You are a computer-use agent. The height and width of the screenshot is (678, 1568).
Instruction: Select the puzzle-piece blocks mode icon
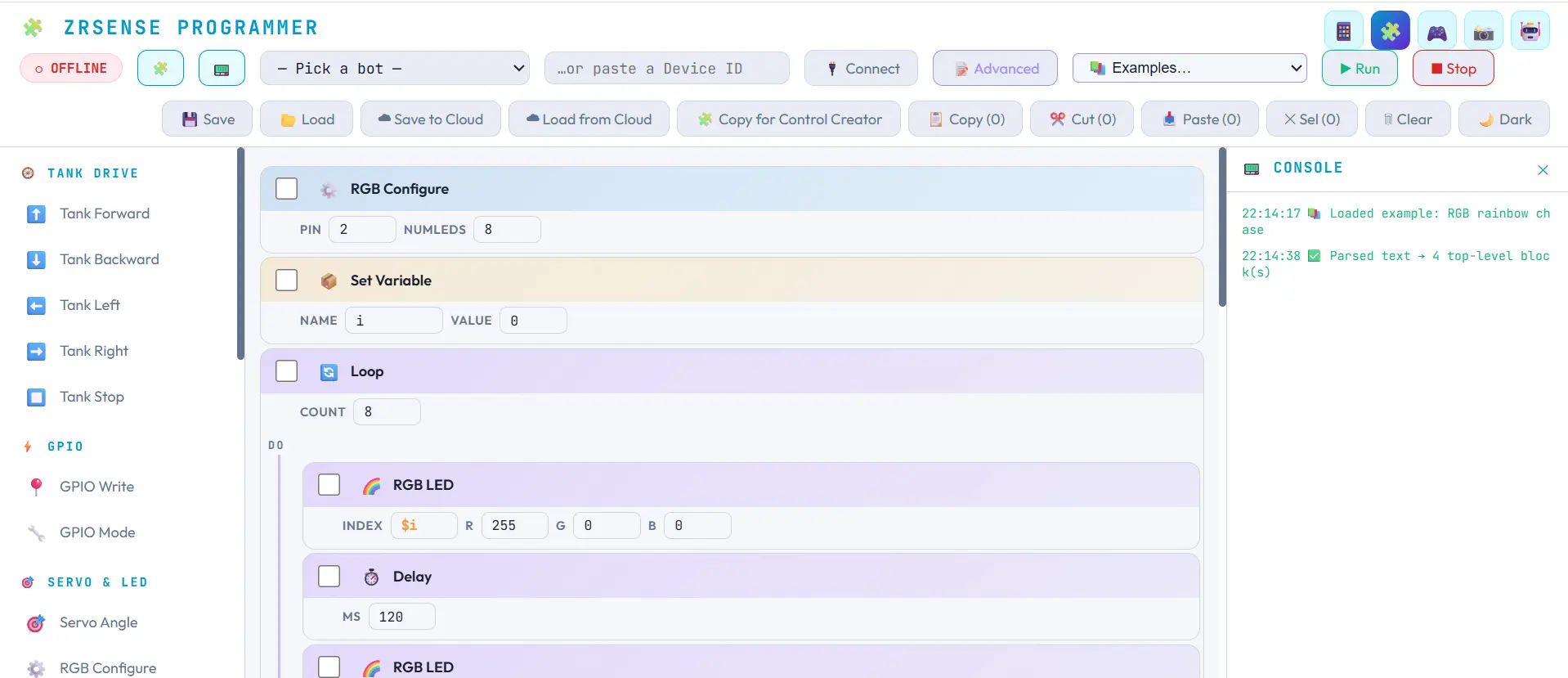pyautogui.click(x=1390, y=31)
